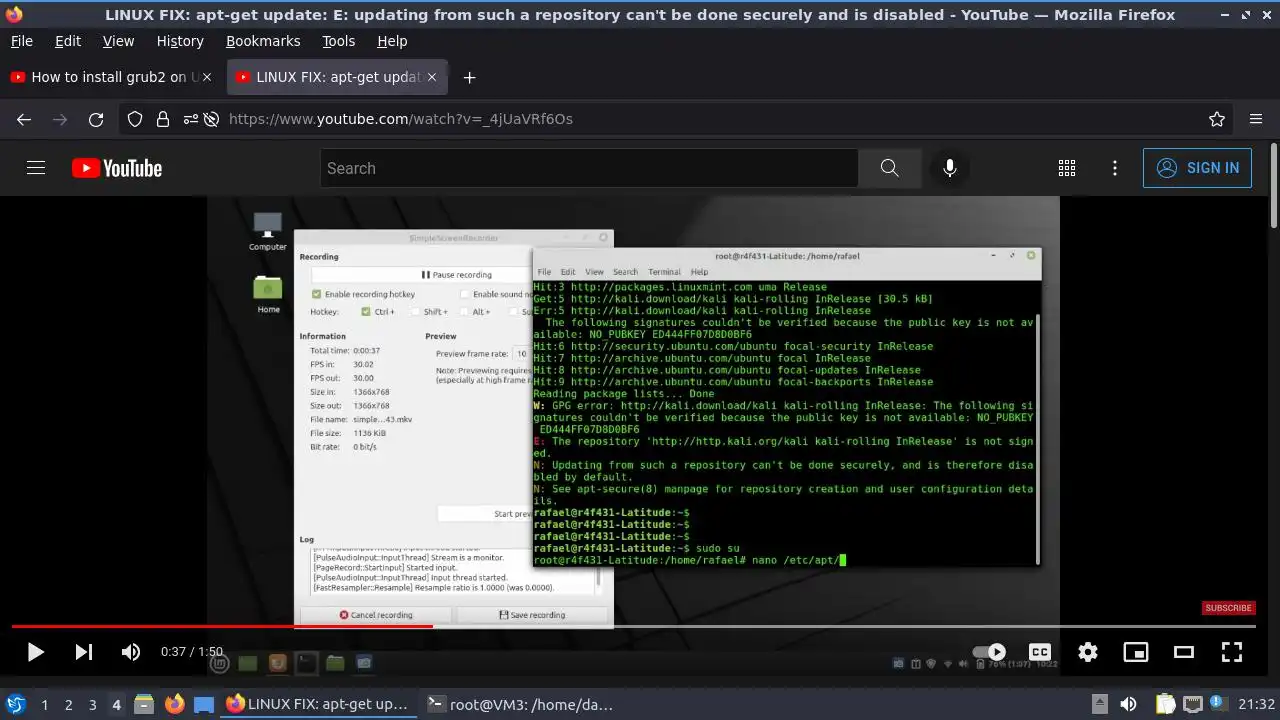The width and height of the screenshot is (1280, 720).
Task: Launch Firefox from taskbar launcher
Action: 175,704
